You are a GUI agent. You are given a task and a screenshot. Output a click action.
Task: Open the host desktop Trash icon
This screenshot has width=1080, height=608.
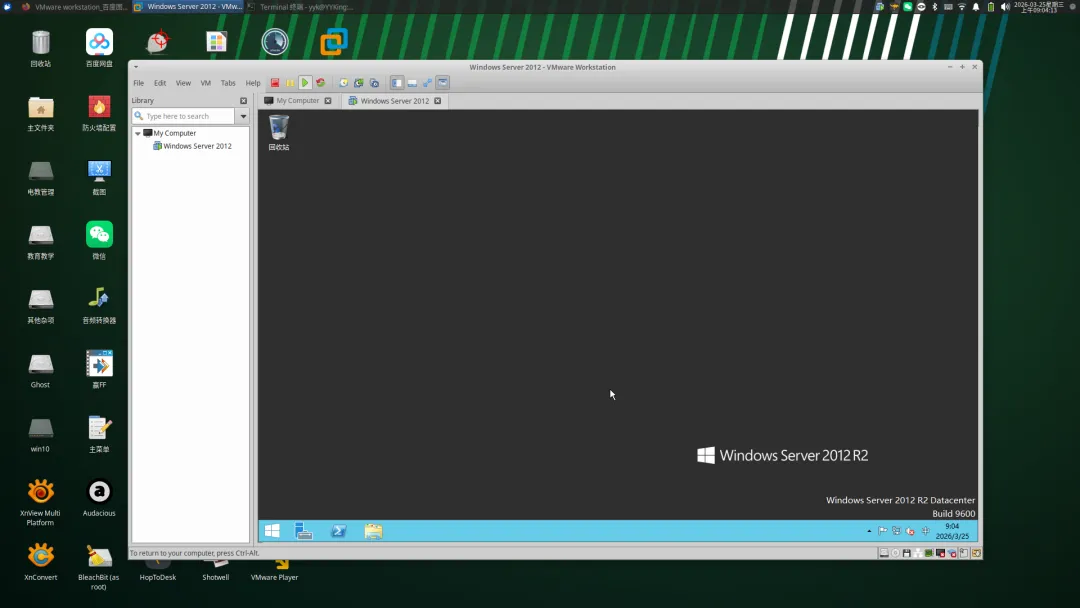(x=41, y=48)
